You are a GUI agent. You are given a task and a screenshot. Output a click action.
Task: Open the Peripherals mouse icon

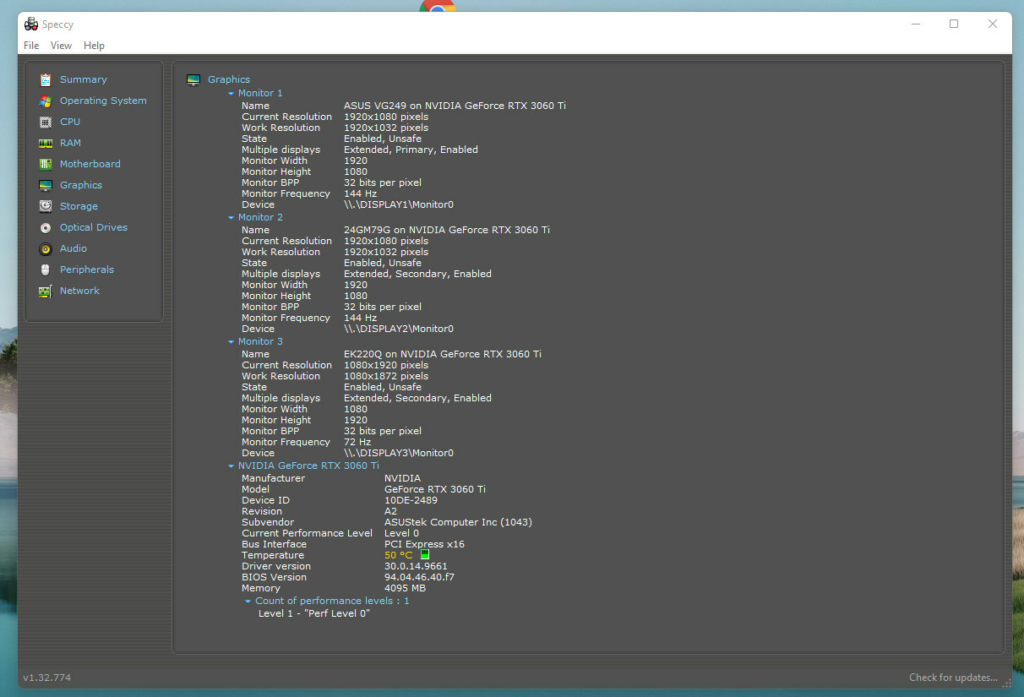click(x=45, y=270)
